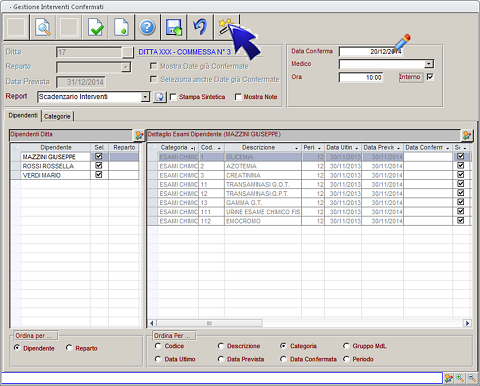The height and width of the screenshot is (386, 480).
Task: Click the scroll right arrow of exams grid
Action: pyautogui.click(x=467, y=323)
